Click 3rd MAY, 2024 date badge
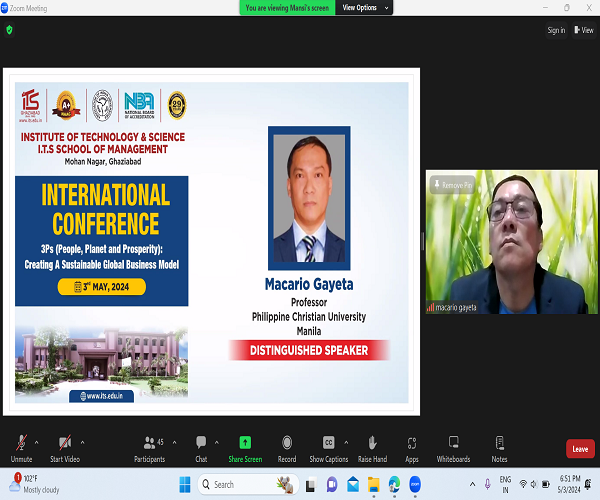This screenshot has height=500, width=600. [x=102, y=287]
